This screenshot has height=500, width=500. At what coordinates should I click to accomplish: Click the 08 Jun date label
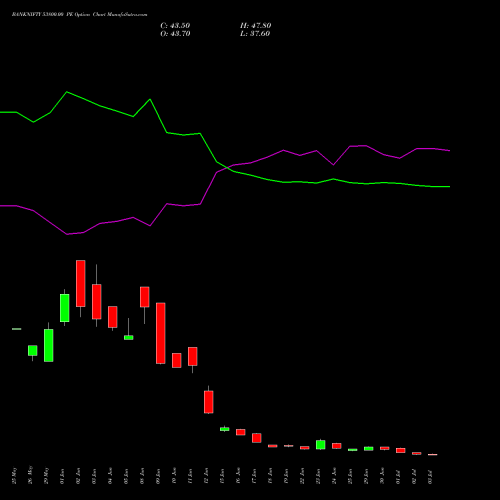tap(142, 476)
